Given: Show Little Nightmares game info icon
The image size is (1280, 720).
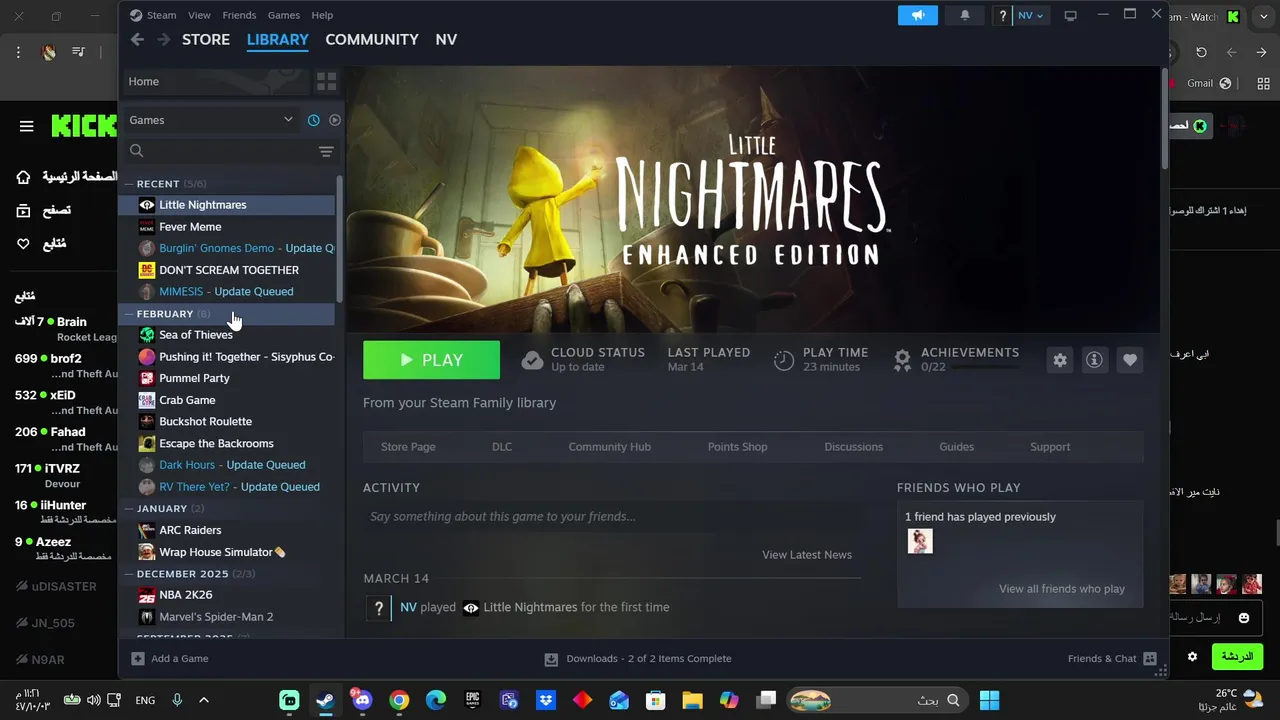Looking at the screenshot, I should point(1094,360).
